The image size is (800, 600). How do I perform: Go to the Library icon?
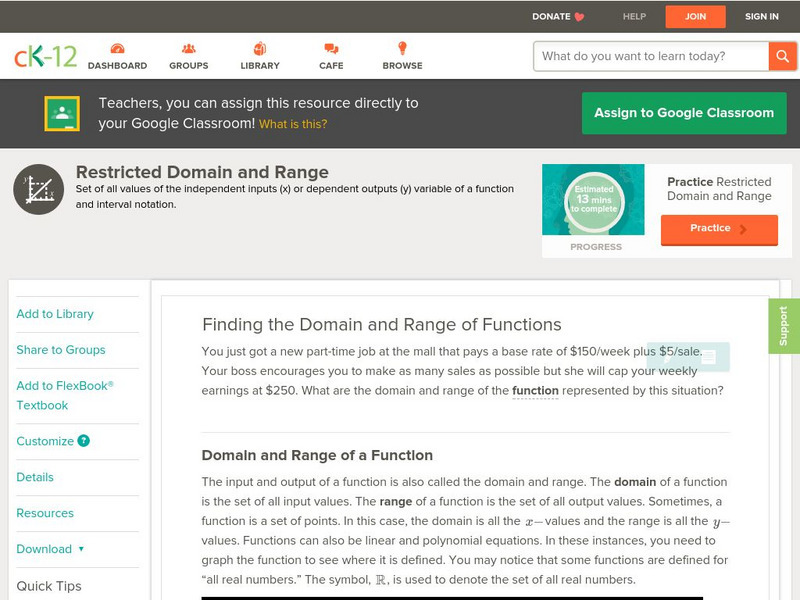click(x=260, y=49)
